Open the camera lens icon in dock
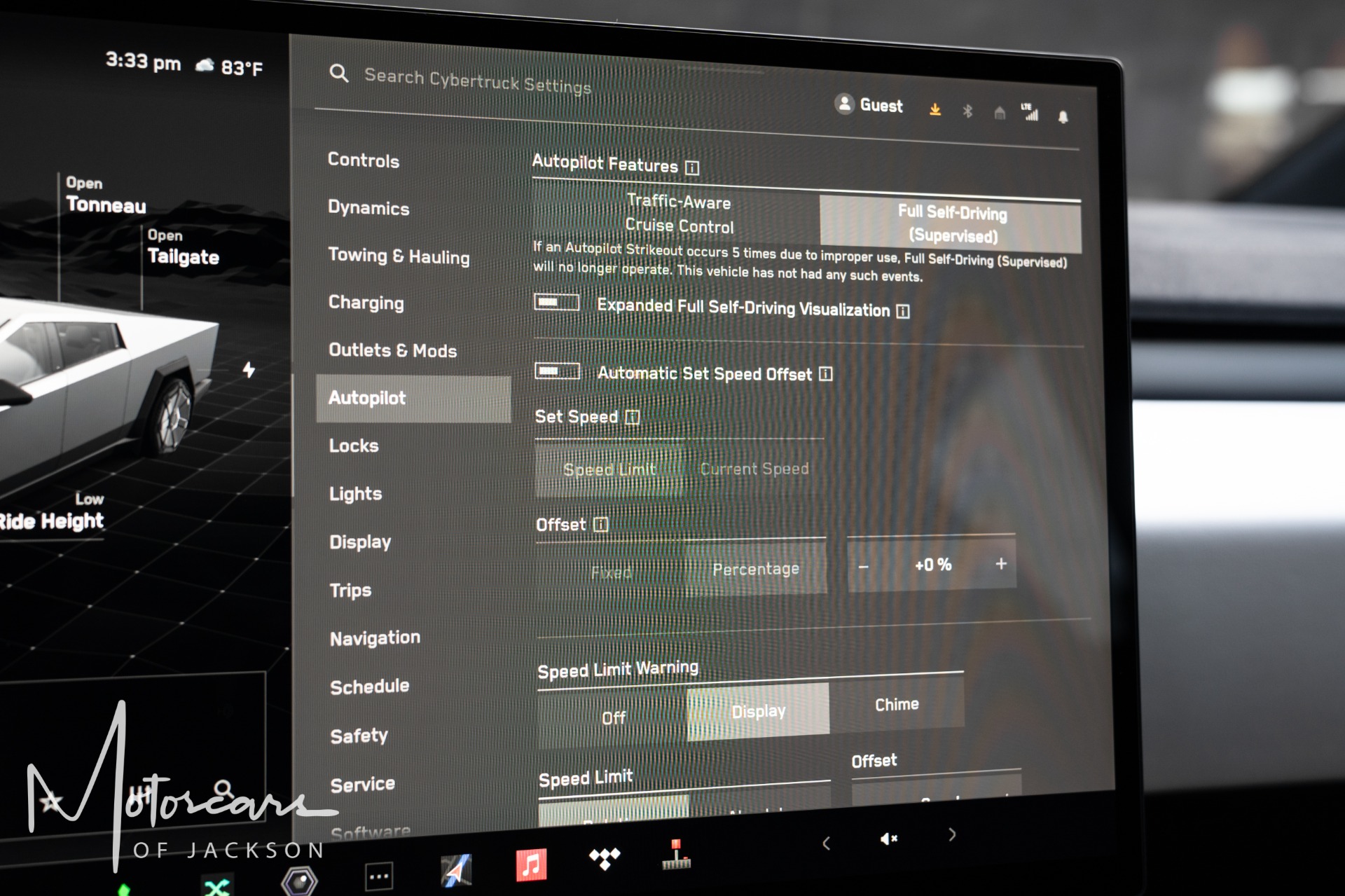 tap(299, 881)
